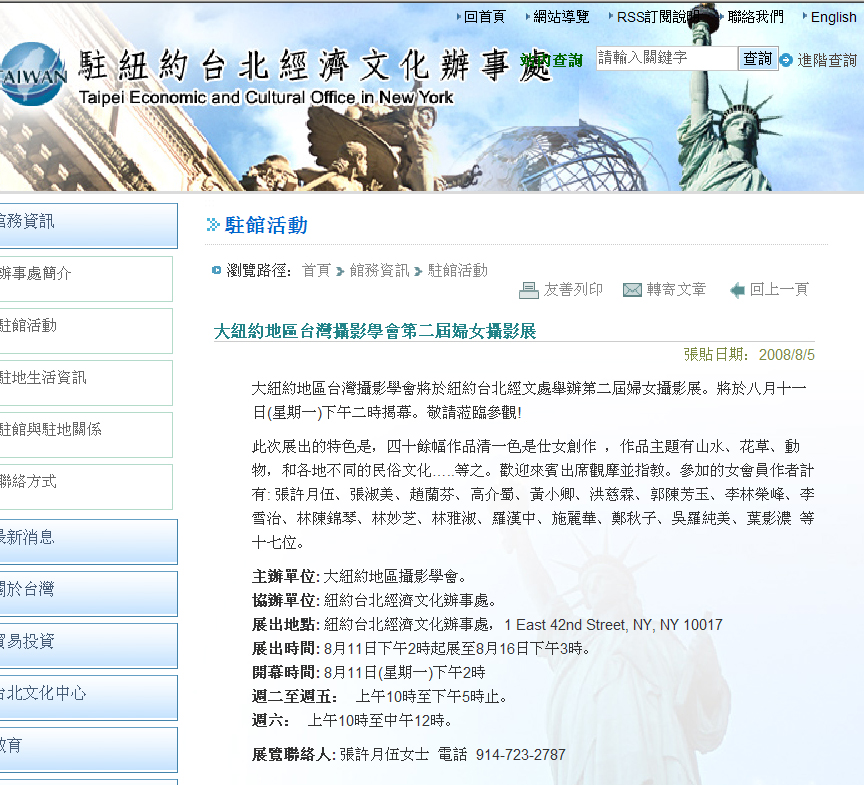Click the double-chevron icon before 駐館活動 heading

coord(213,225)
